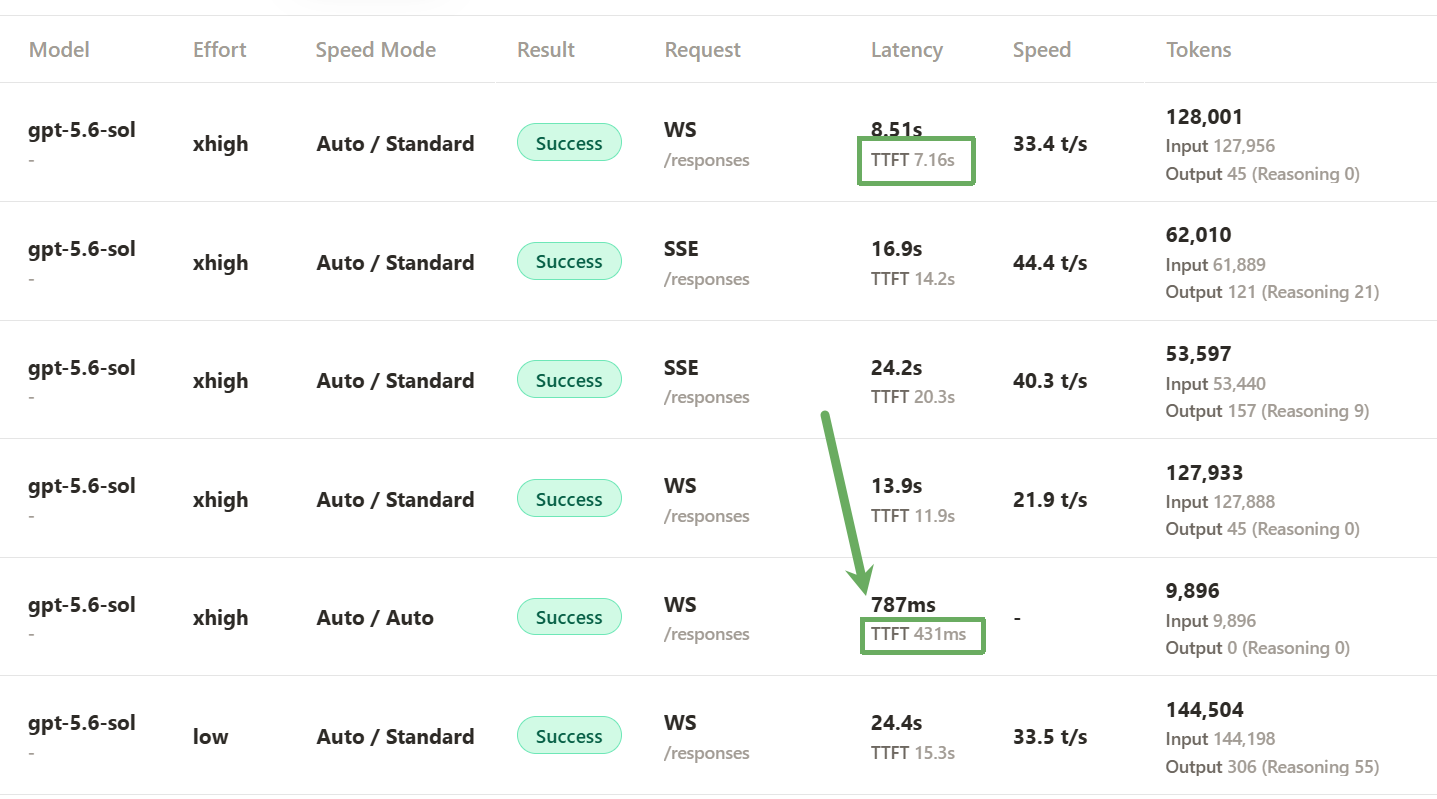Sort by the Speed Mode column header
The image size is (1437, 799).
pyautogui.click(x=376, y=50)
